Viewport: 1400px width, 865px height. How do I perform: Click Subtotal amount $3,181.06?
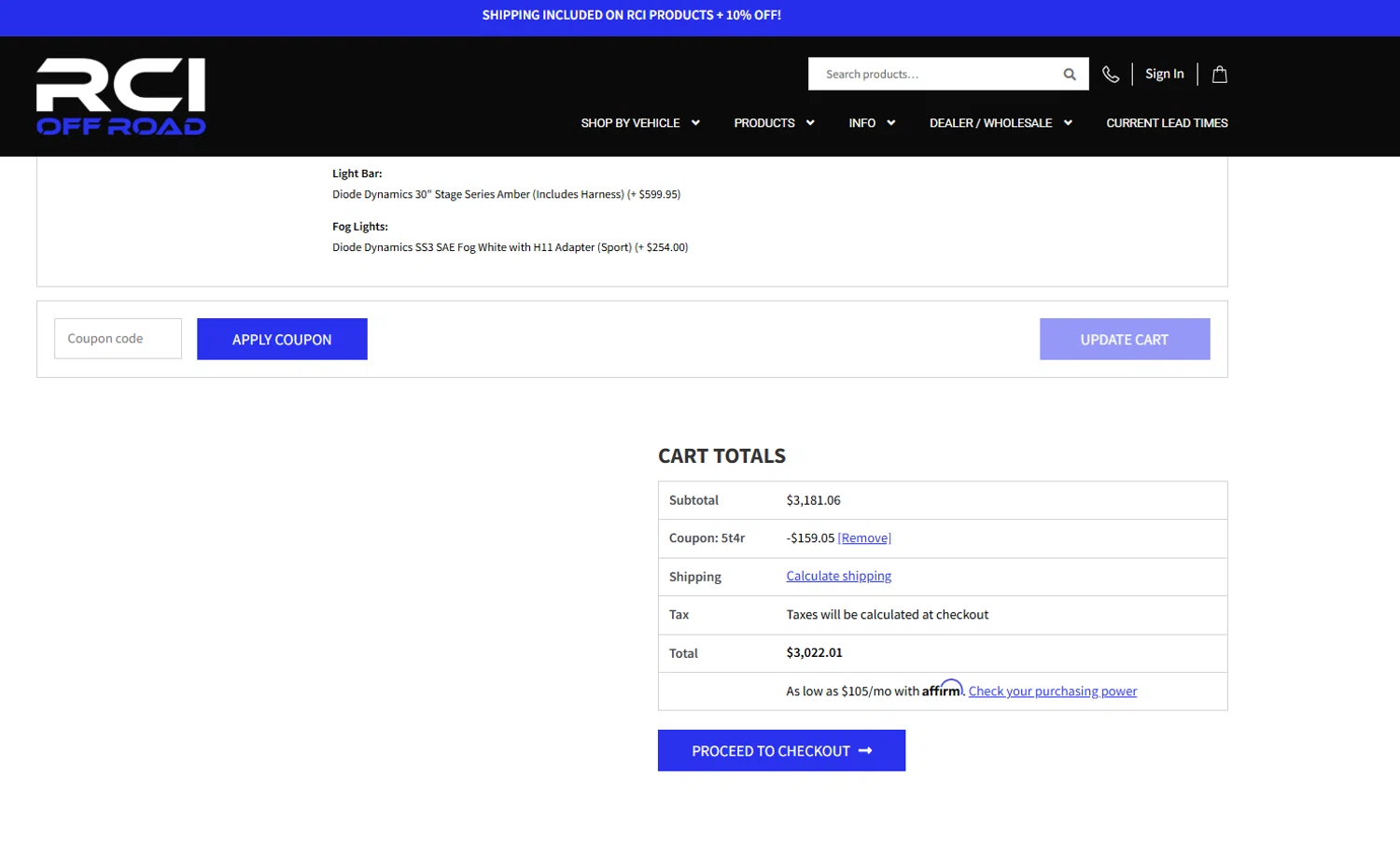pyautogui.click(x=813, y=500)
